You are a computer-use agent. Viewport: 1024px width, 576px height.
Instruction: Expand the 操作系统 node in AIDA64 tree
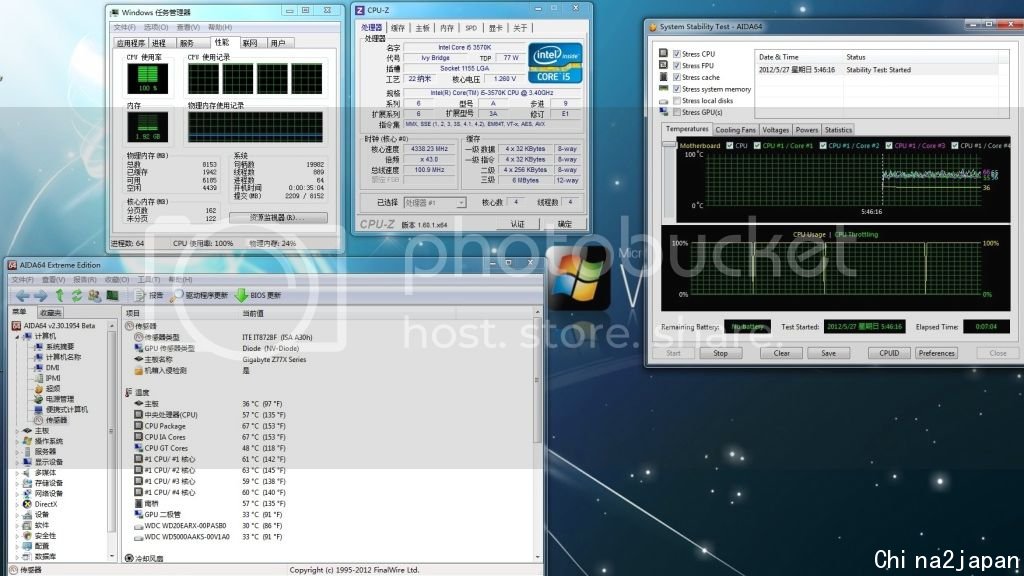coord(17,441)
